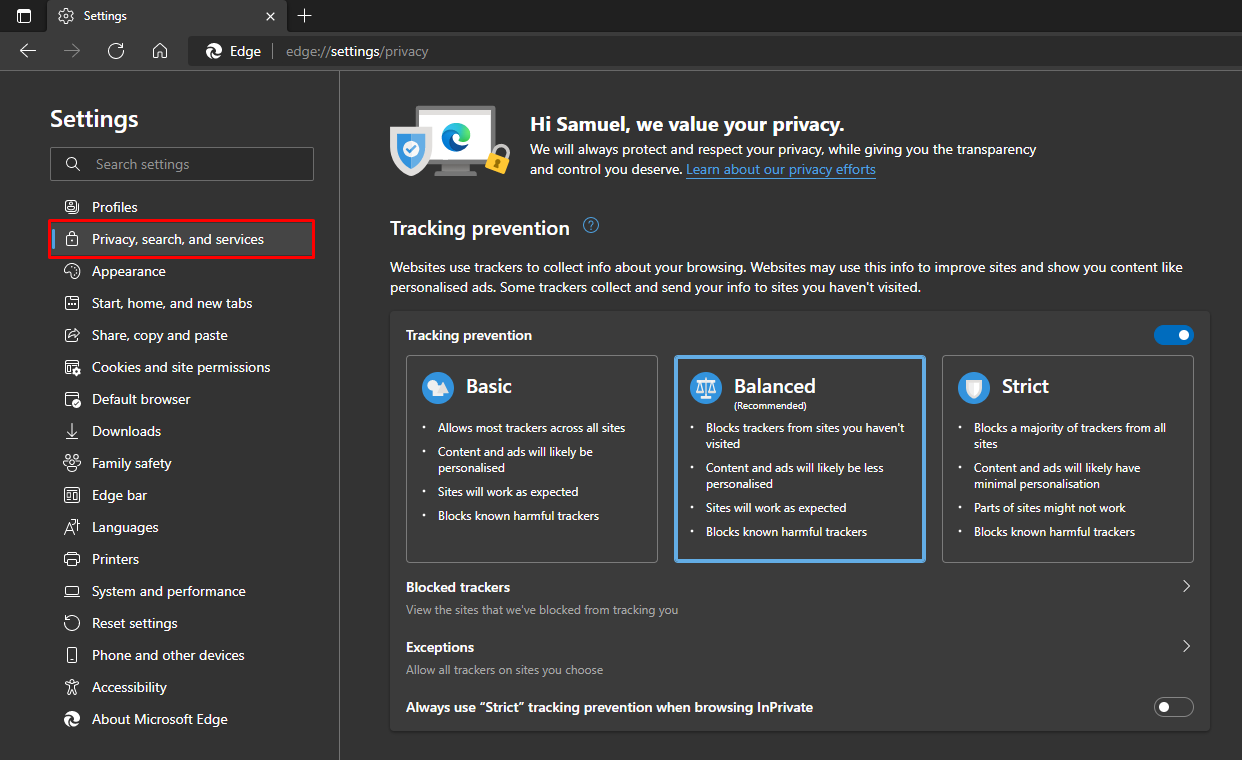Screen dimensions: 1242x760
Task: Click the forward navigation arrow
Action: point(72,51)
